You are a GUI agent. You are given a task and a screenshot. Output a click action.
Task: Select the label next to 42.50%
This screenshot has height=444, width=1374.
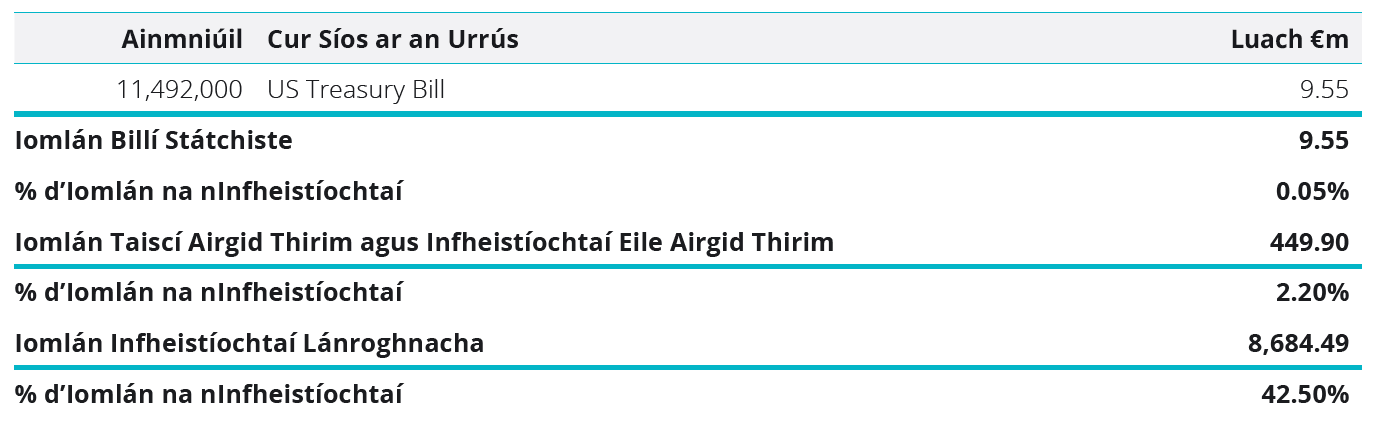tap(209, 395)
